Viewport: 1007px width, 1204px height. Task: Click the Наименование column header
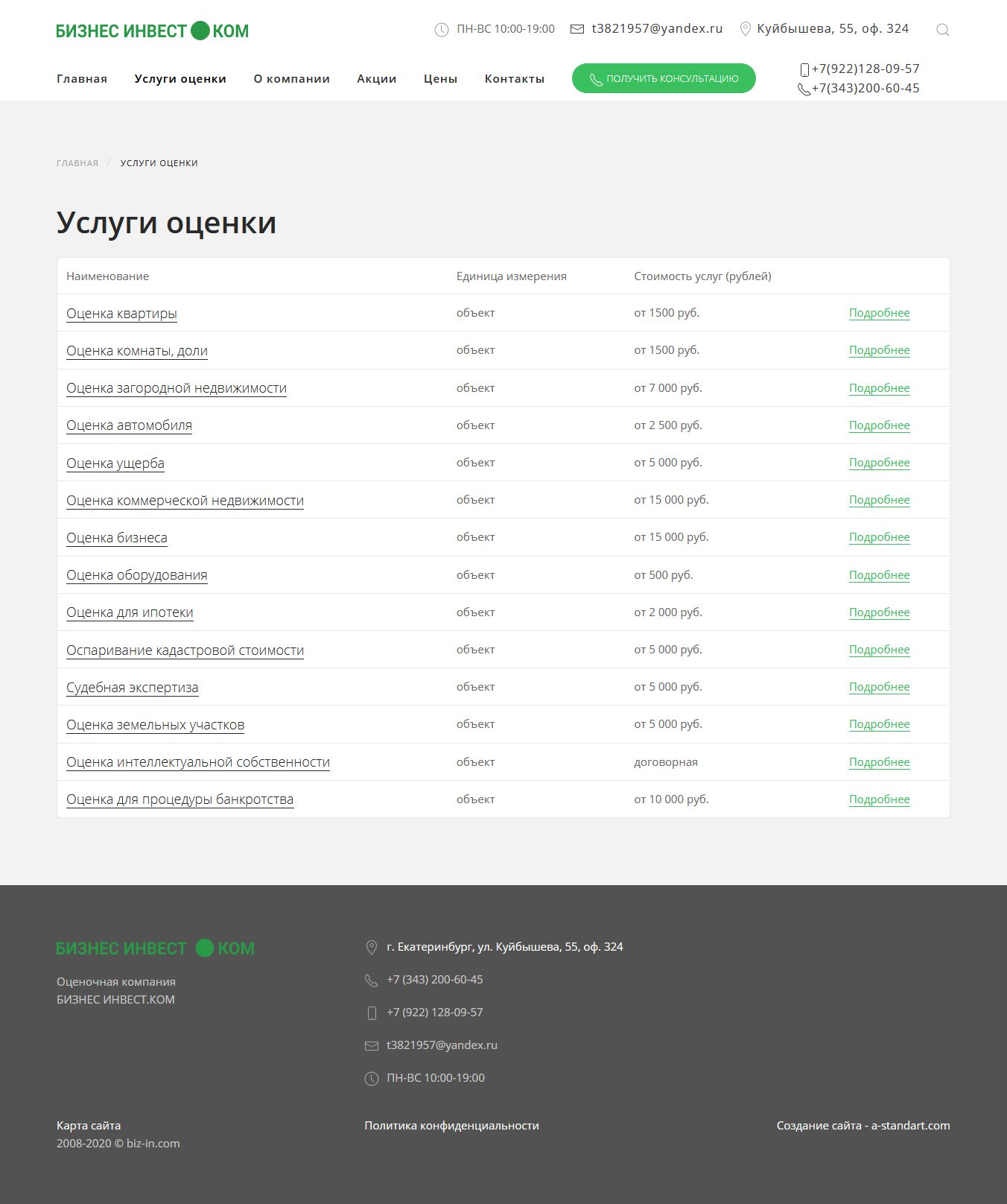tap(108, 276)
